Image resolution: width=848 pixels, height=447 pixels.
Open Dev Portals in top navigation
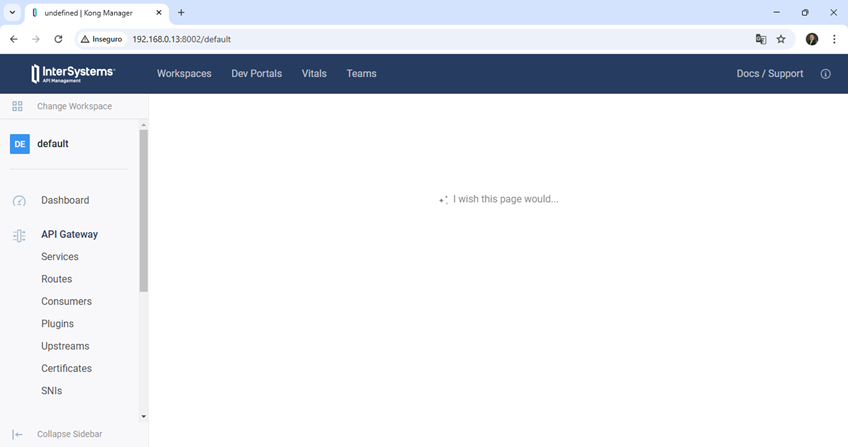pyautogui.click(x=256, y=74)
